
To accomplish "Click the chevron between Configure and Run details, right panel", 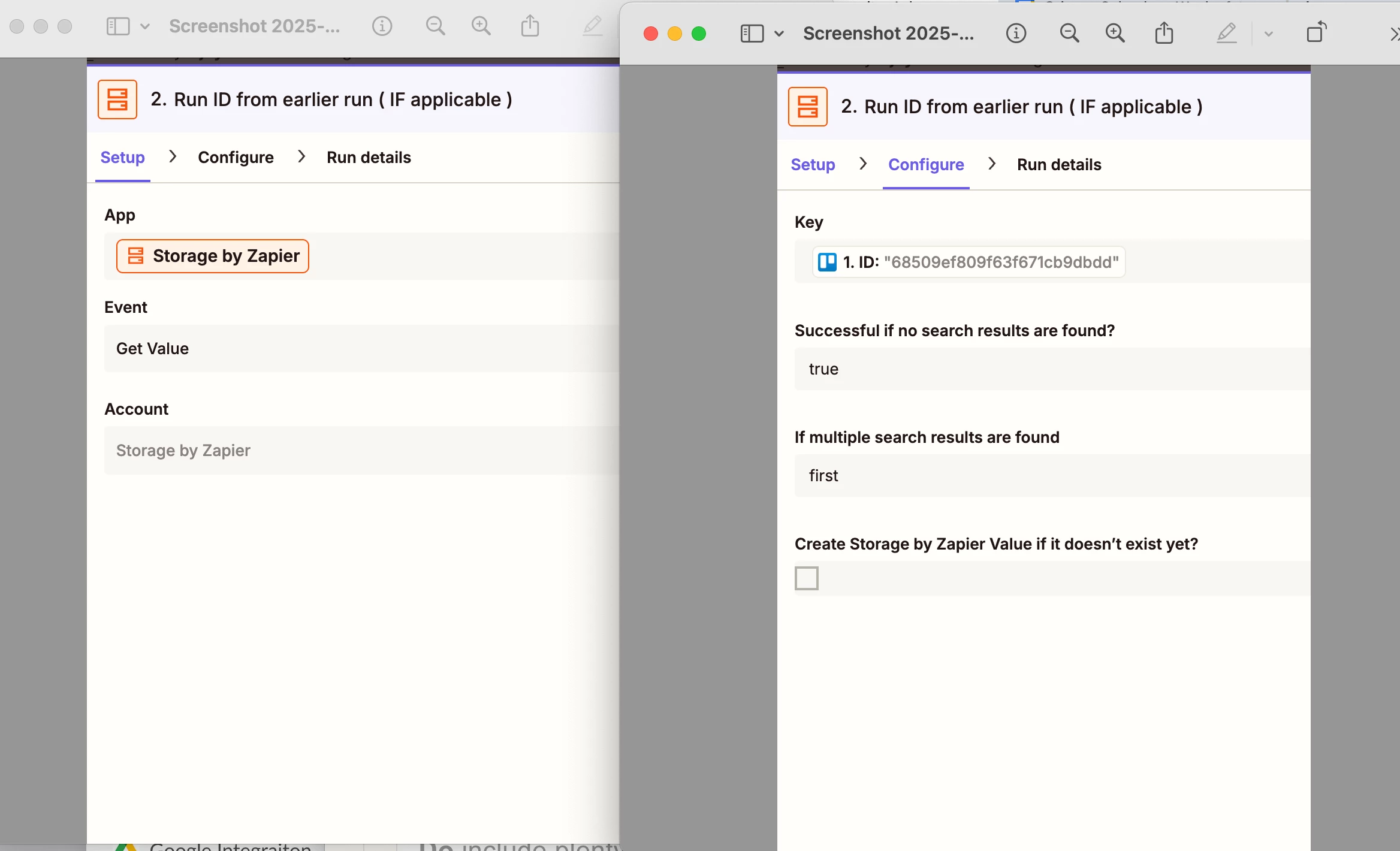I will coord(992,164).
